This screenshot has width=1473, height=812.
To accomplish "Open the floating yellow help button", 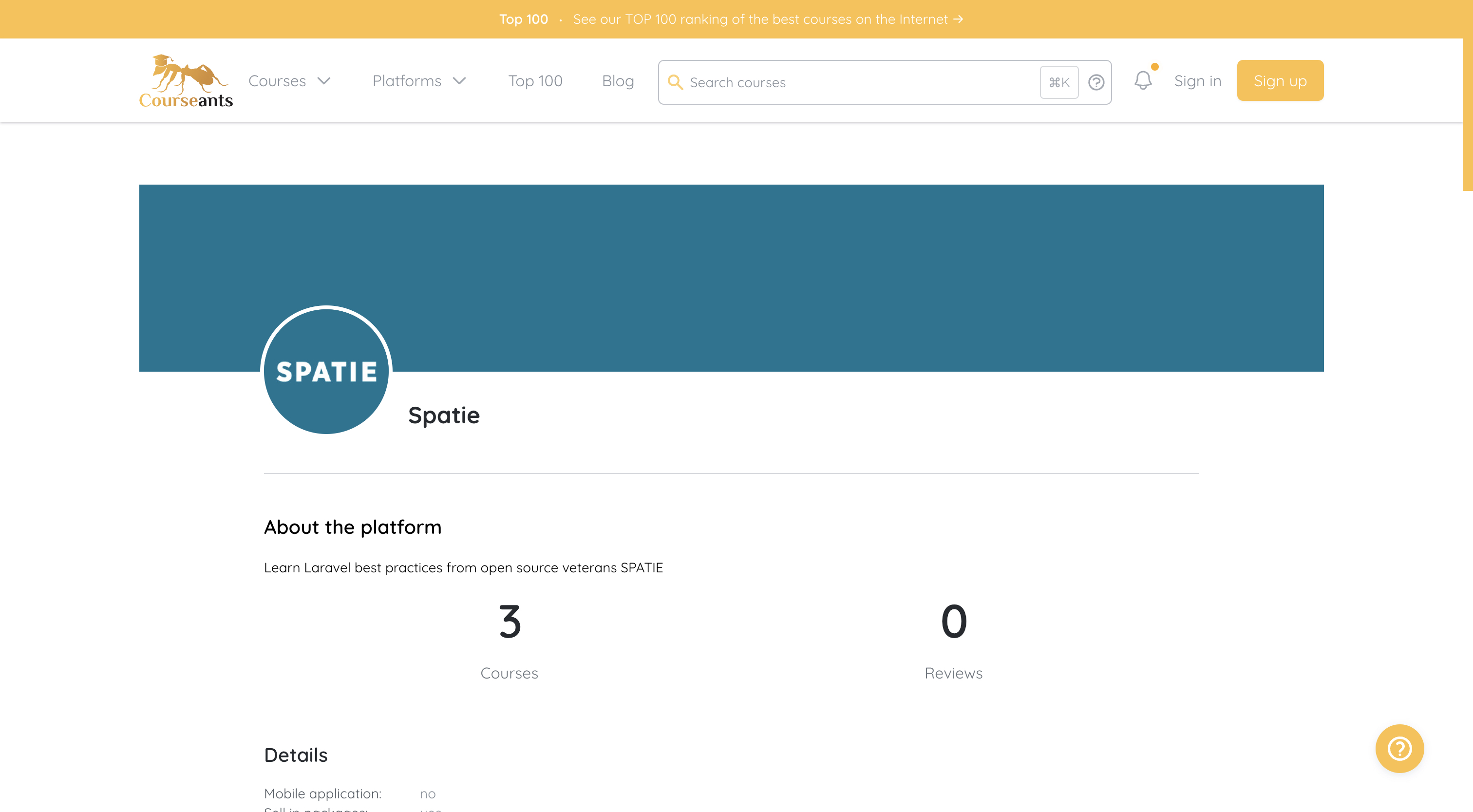I will click(x=1399, y=749).
